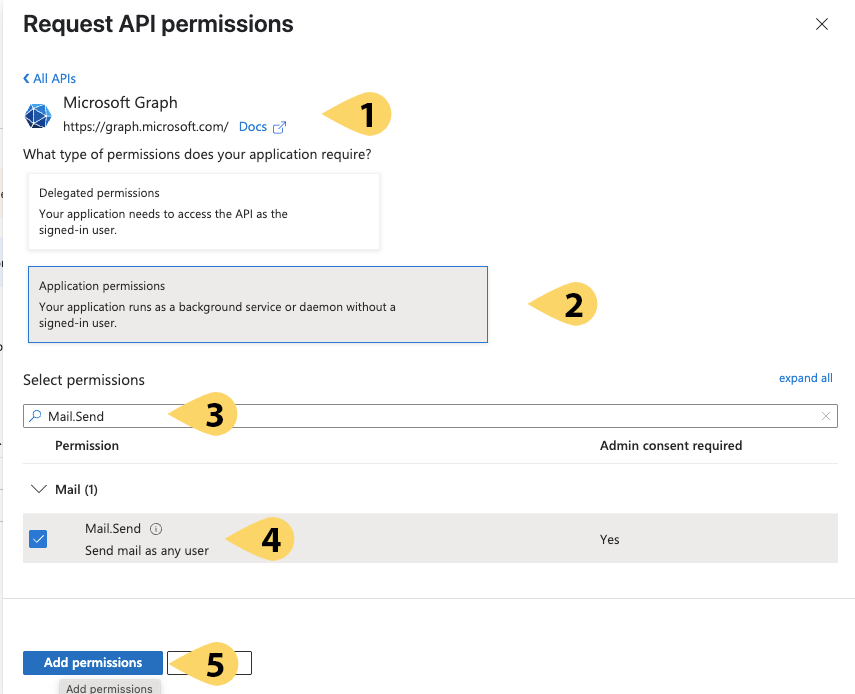
Task: Click the Send mail as any user description
Action: click(x=147, y=551)
